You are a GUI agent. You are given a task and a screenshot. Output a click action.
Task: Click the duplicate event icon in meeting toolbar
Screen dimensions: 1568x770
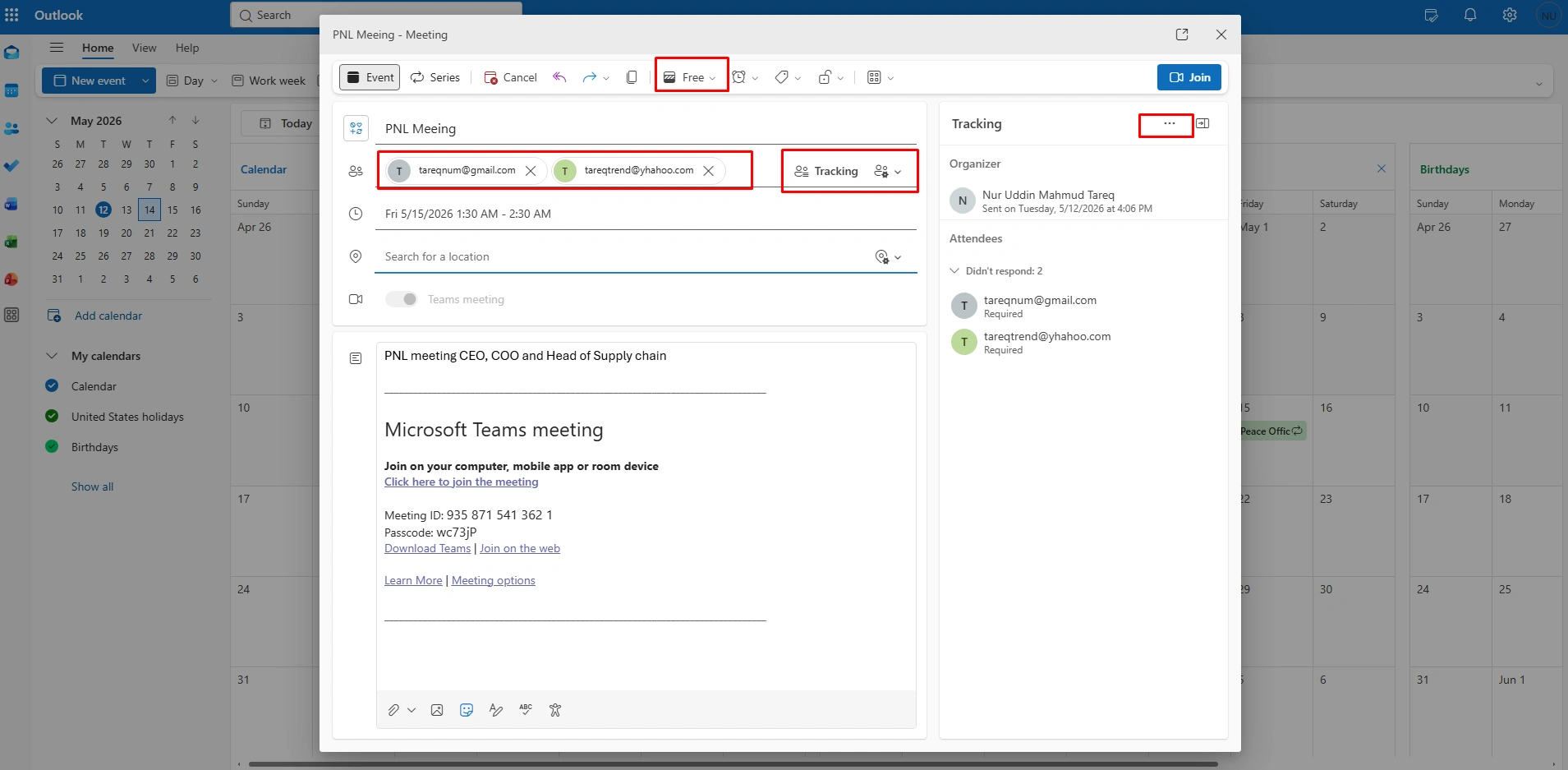632,77
